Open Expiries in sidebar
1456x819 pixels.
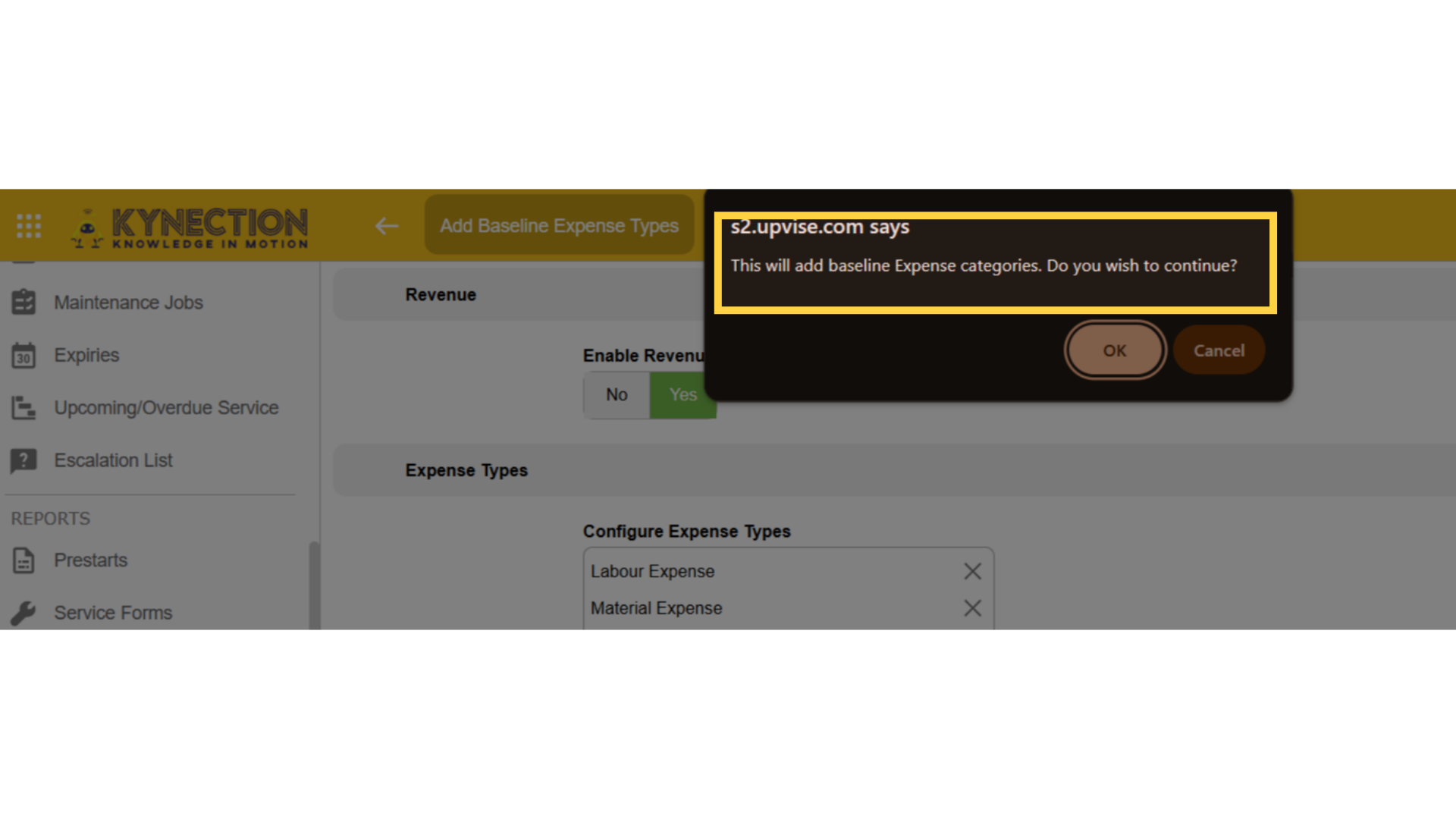click(86, 355)
